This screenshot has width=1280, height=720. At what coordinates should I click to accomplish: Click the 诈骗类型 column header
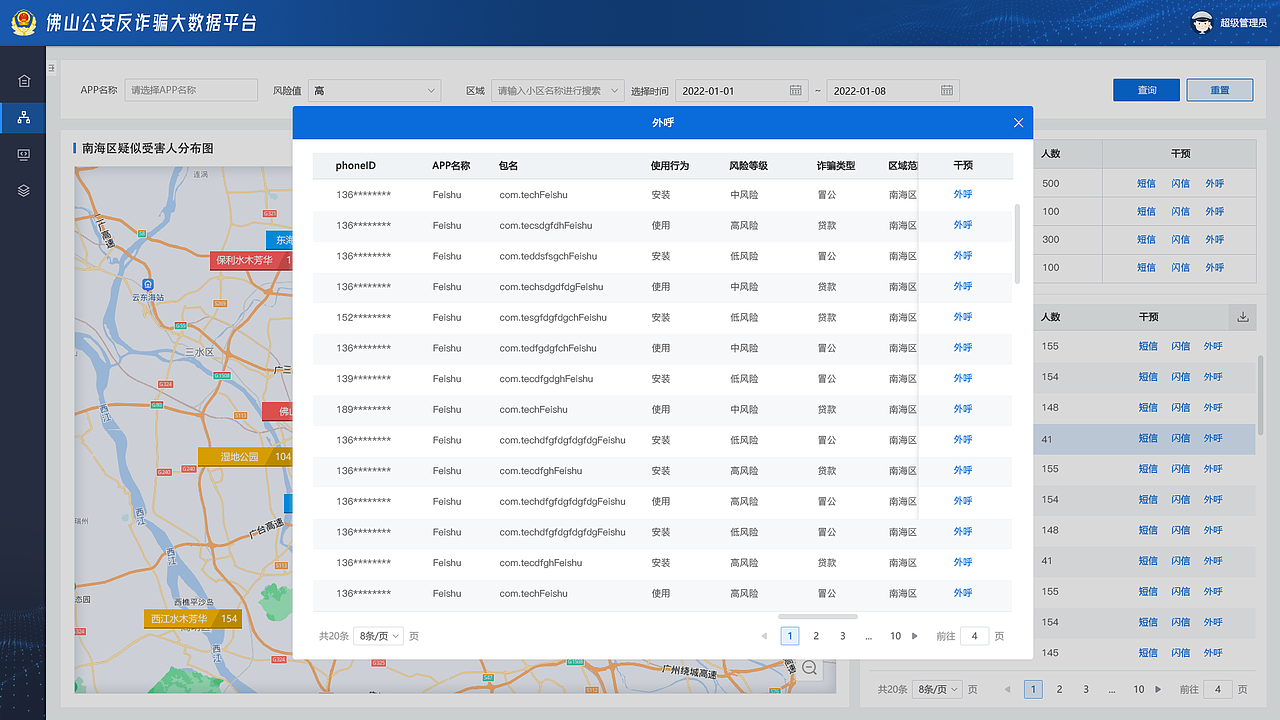pyautogui.click(x=836, y=166)
